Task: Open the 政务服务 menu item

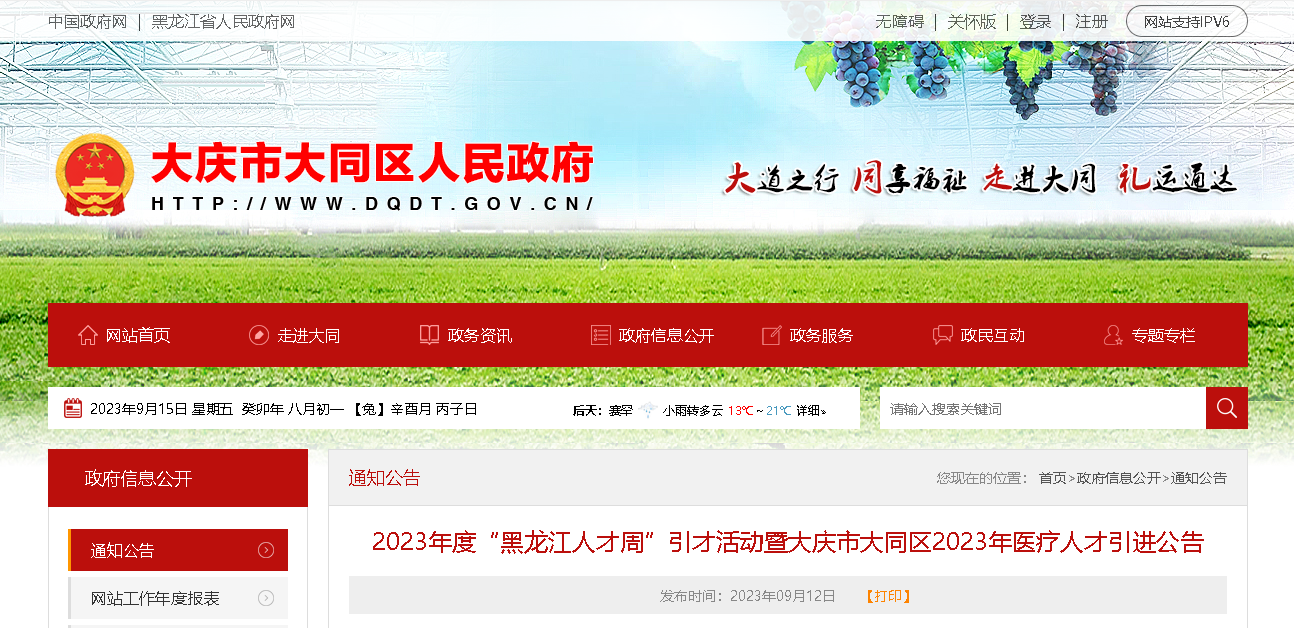Action: pyautogui.click(x=821, y=336)
